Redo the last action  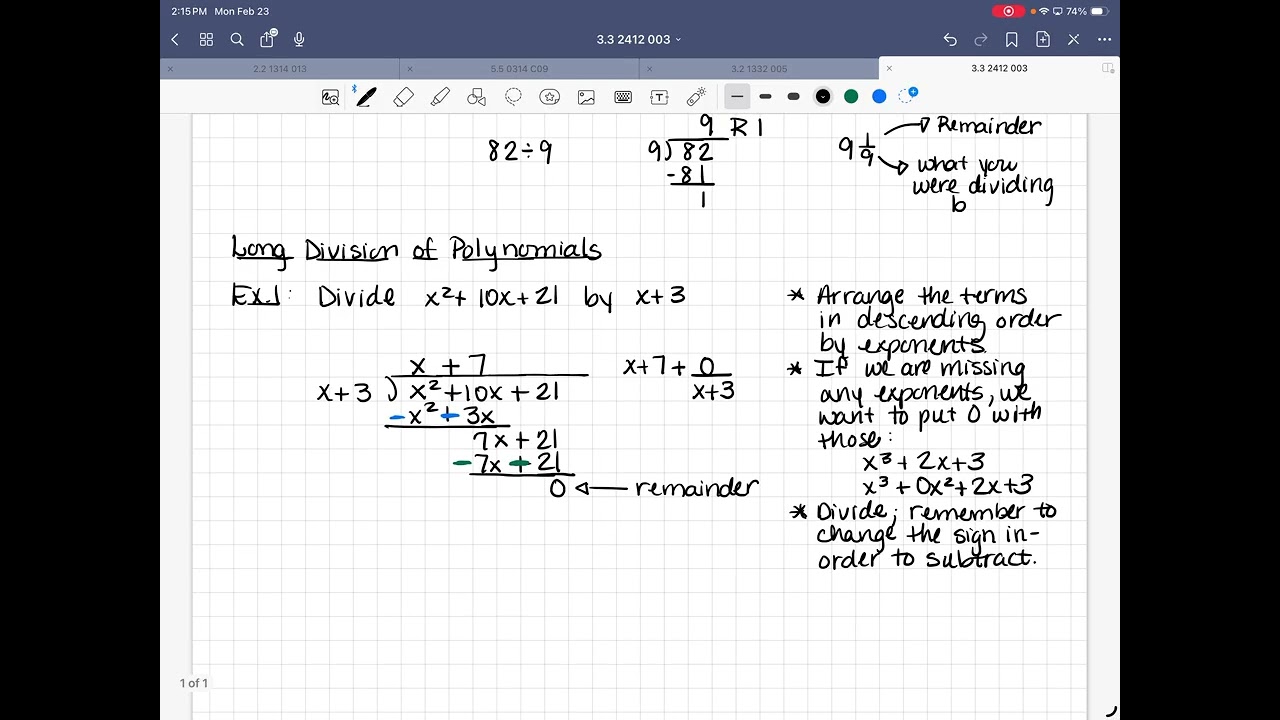pos(981,39)
